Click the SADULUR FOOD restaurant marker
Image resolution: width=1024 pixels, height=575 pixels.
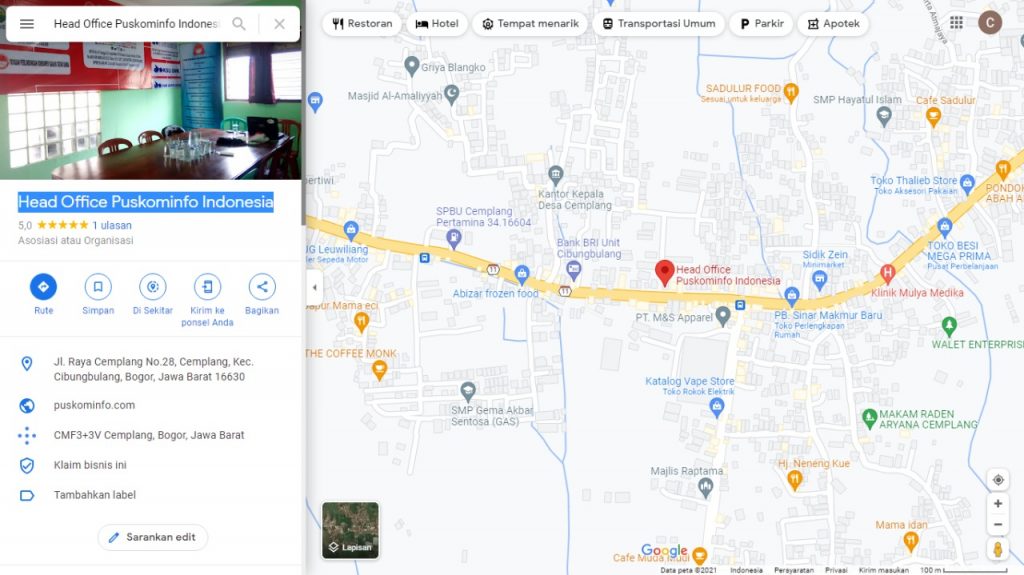791,92
